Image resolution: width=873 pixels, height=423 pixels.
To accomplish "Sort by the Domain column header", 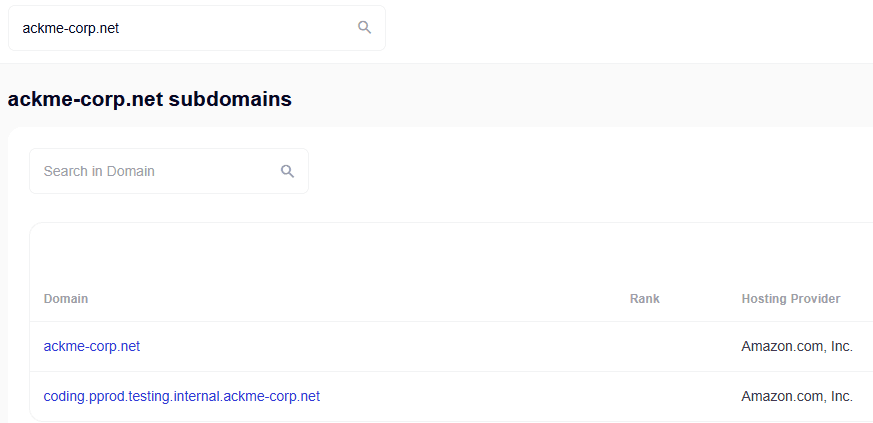I will pos(66,299).
